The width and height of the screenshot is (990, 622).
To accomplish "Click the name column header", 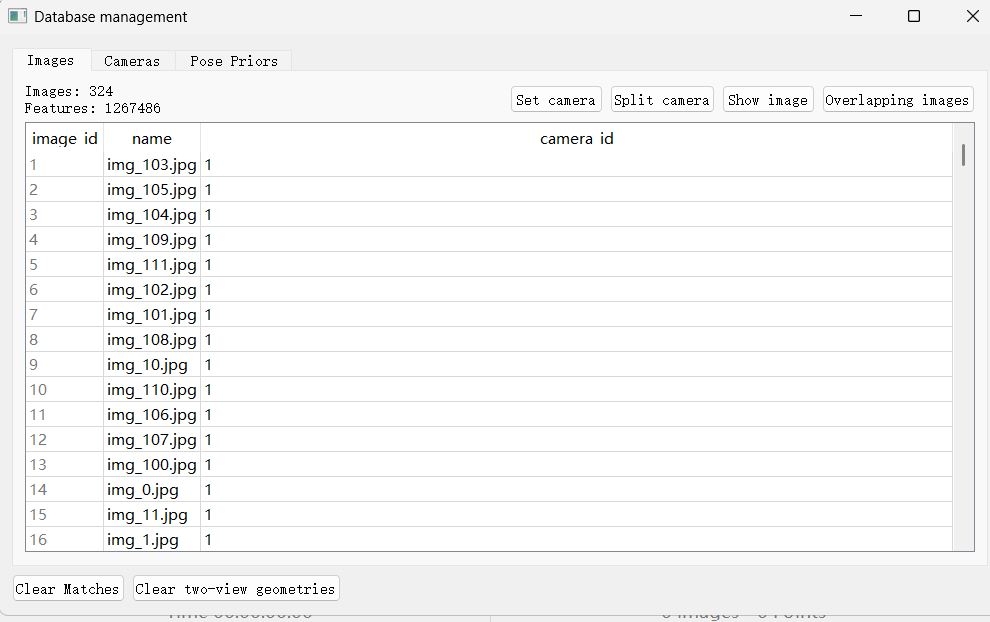I will click(x=152, y=139).
